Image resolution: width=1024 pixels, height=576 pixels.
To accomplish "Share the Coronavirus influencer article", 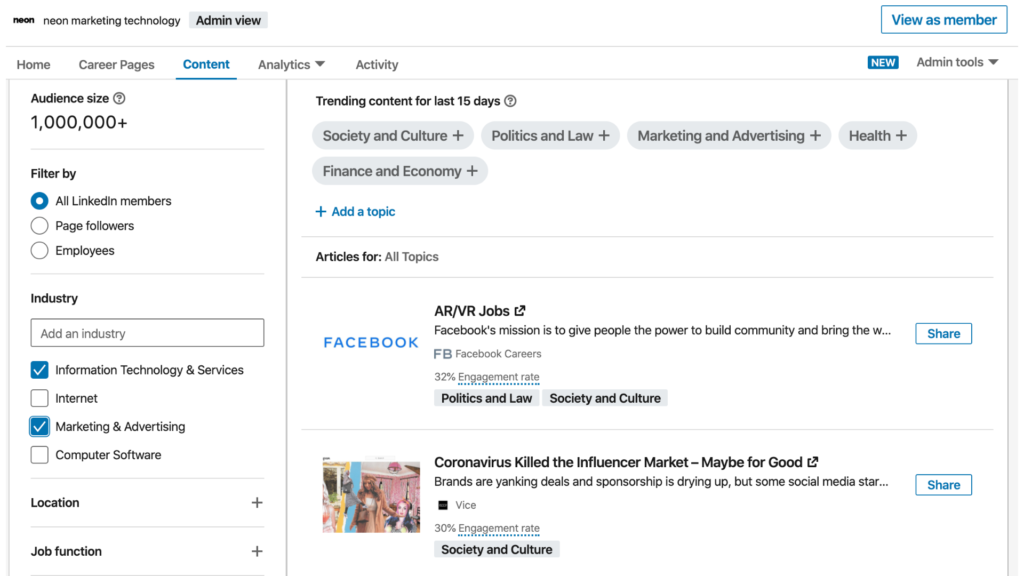I will point(943,485).
